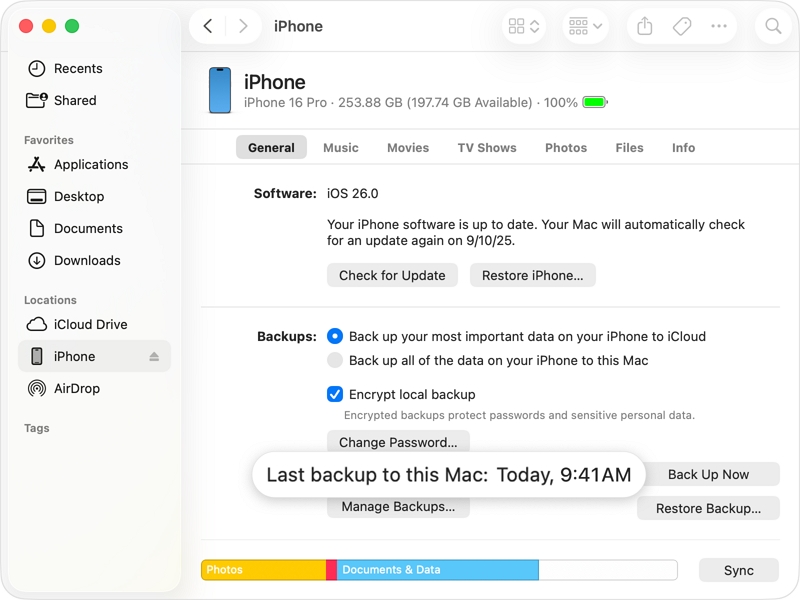Open the group-by dropdown in toolbar
Screen dimensions: 800x600
585,26
